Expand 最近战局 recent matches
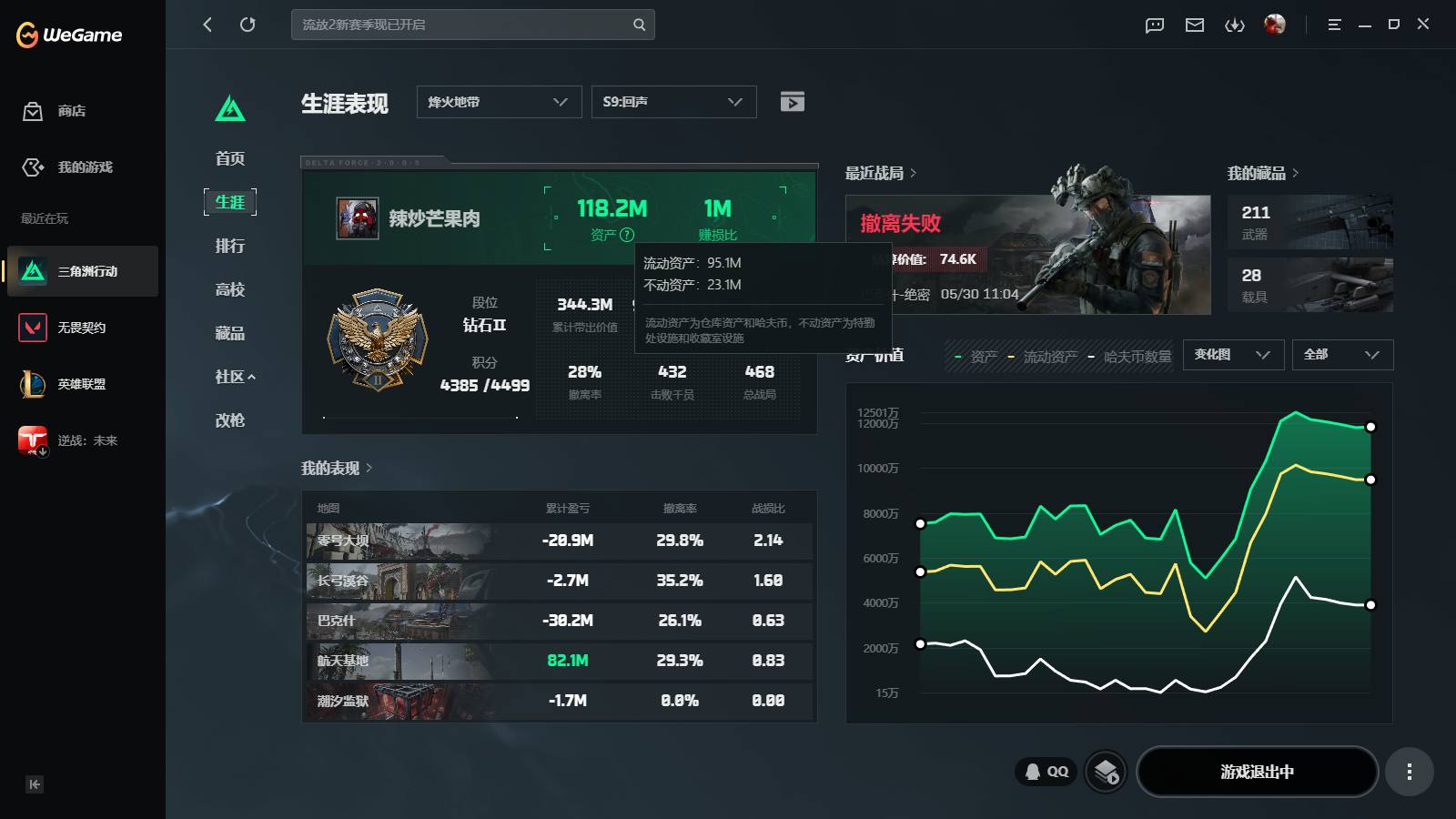This screenshot has height=819, width=1456. point(881,173)
